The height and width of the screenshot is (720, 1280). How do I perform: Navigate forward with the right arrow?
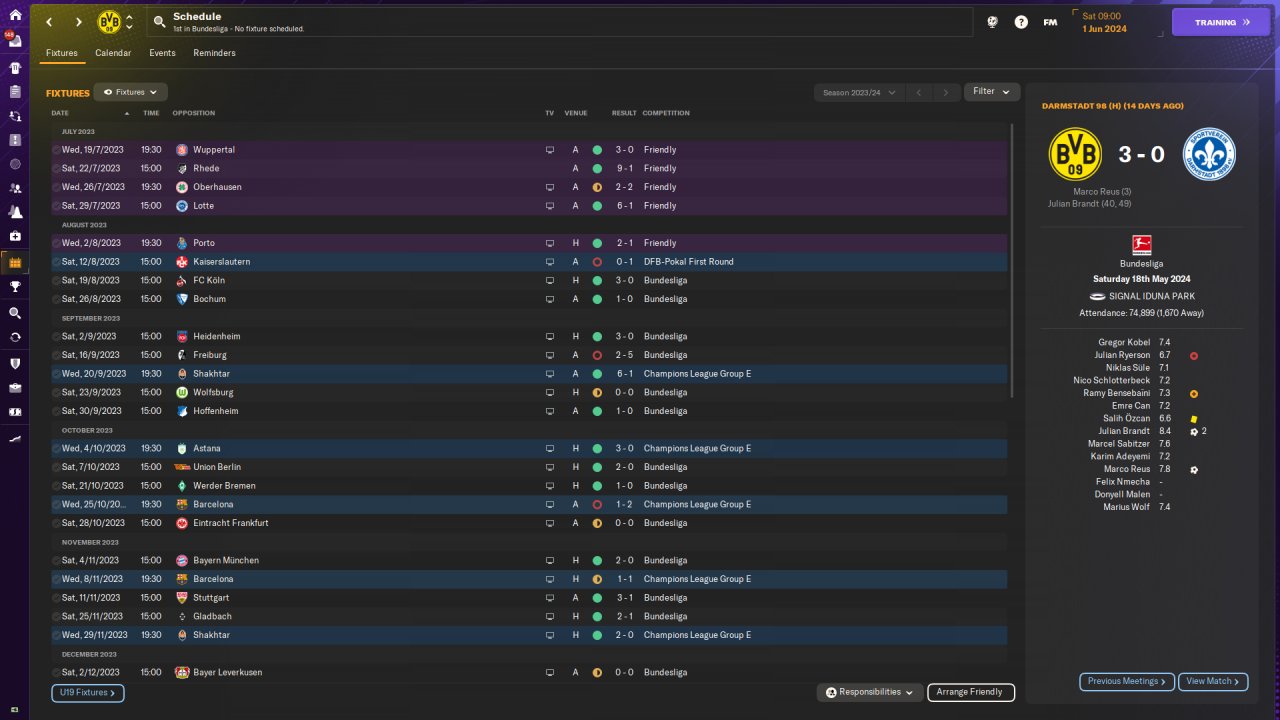coord(78,22)
